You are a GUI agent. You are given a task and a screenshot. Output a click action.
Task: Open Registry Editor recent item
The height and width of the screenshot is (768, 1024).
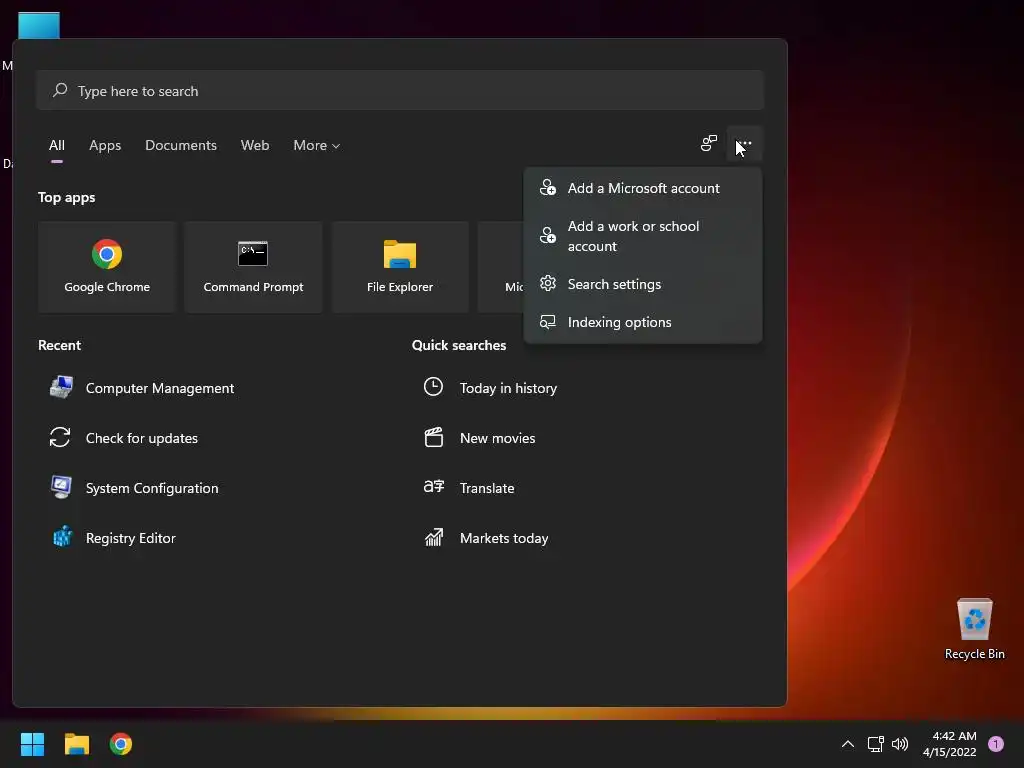click(131, 538)
